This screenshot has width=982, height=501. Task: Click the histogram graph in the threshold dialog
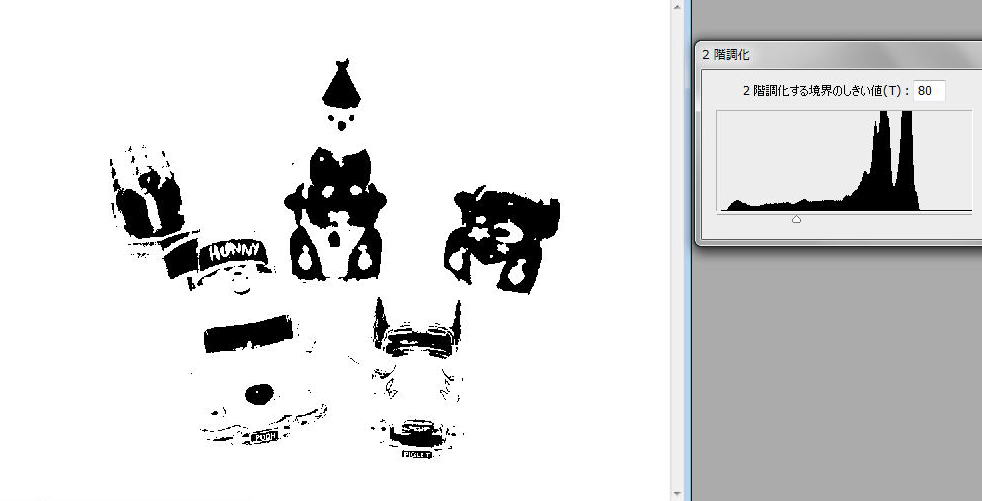pyautogui.click(x=844, y=161)
